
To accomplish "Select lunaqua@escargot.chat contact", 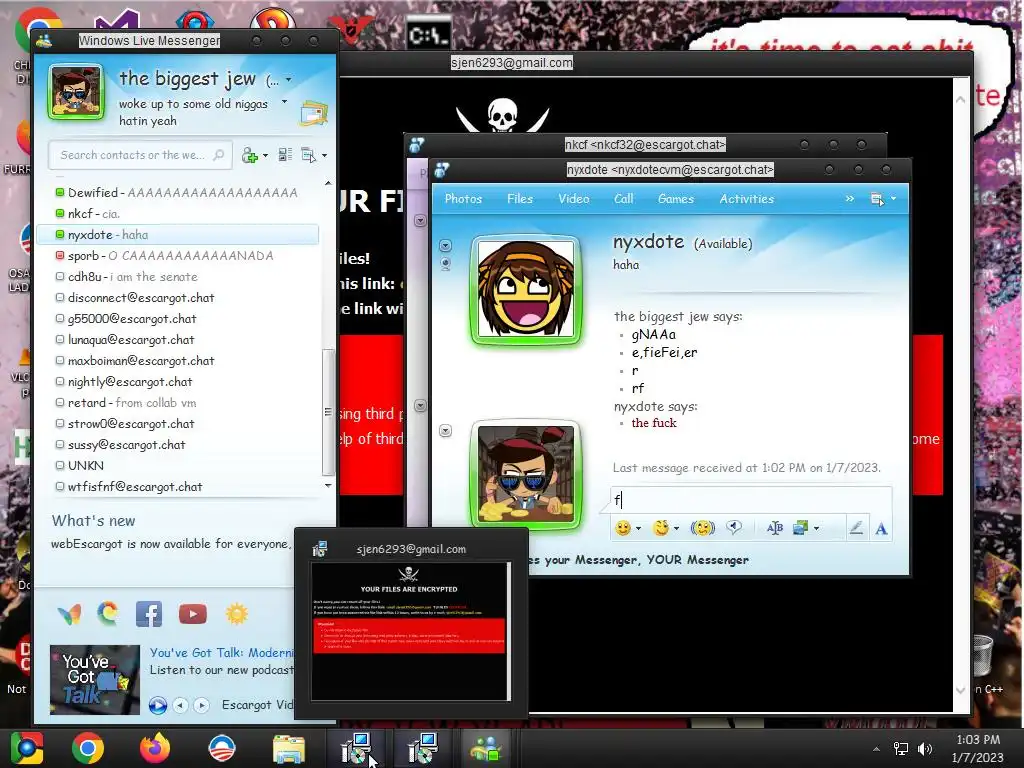I will point(177,340).
